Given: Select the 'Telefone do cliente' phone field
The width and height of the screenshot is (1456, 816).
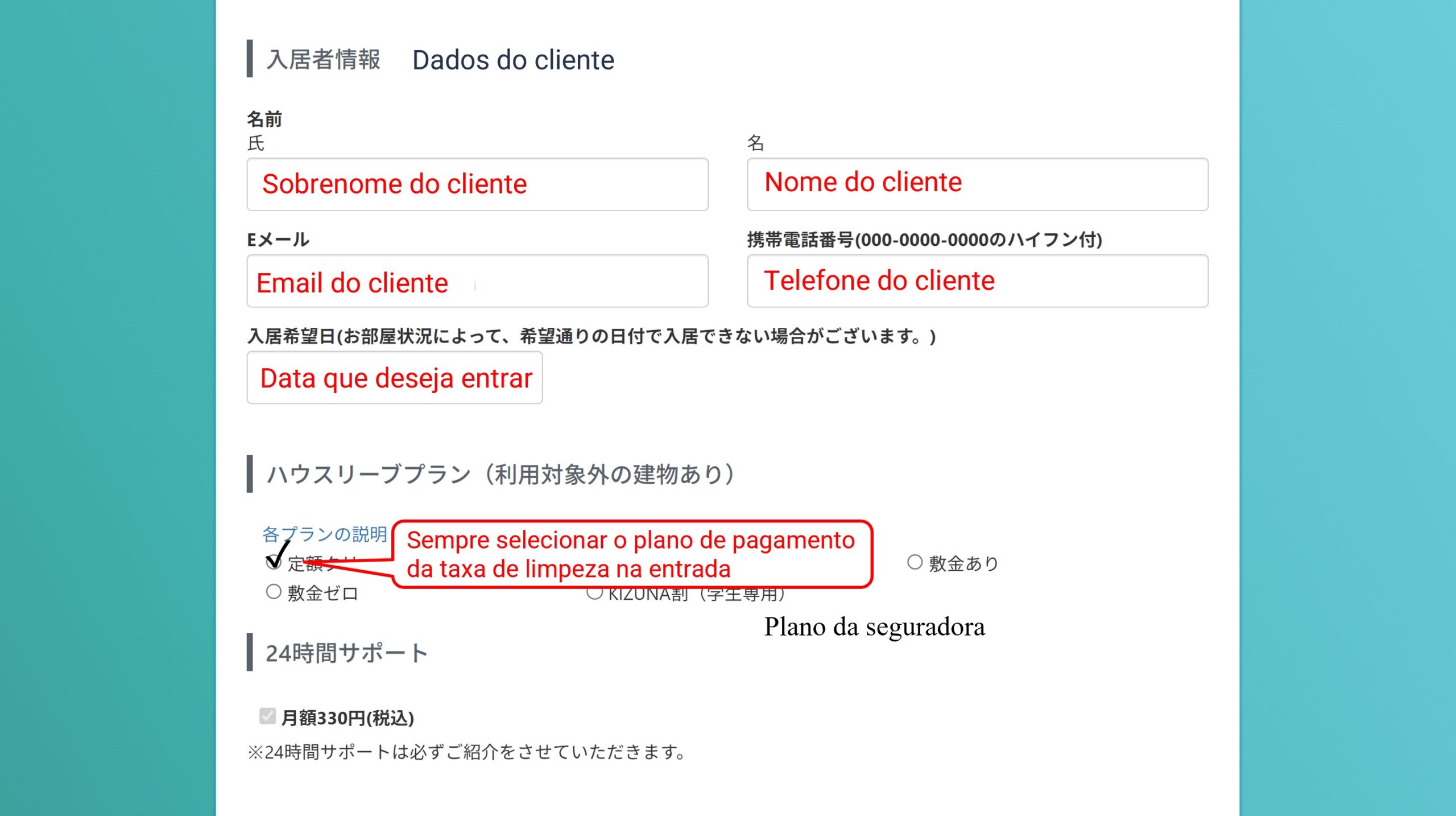Looking at the screenshot, I should (977, 281).
